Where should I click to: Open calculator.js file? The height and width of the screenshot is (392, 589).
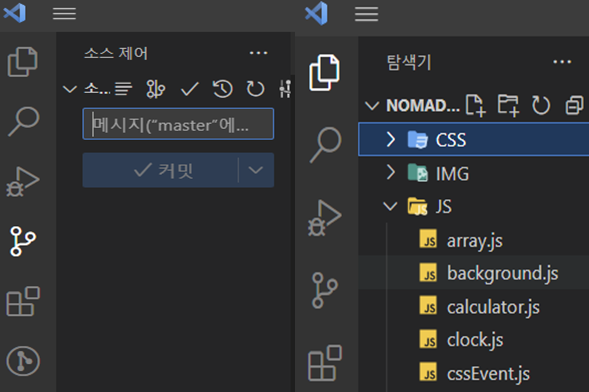[x=474, y=306]
